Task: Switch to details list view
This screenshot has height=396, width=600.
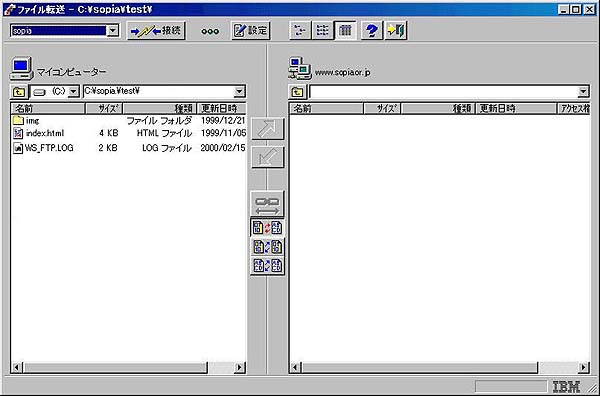Action: coord(346,30)
